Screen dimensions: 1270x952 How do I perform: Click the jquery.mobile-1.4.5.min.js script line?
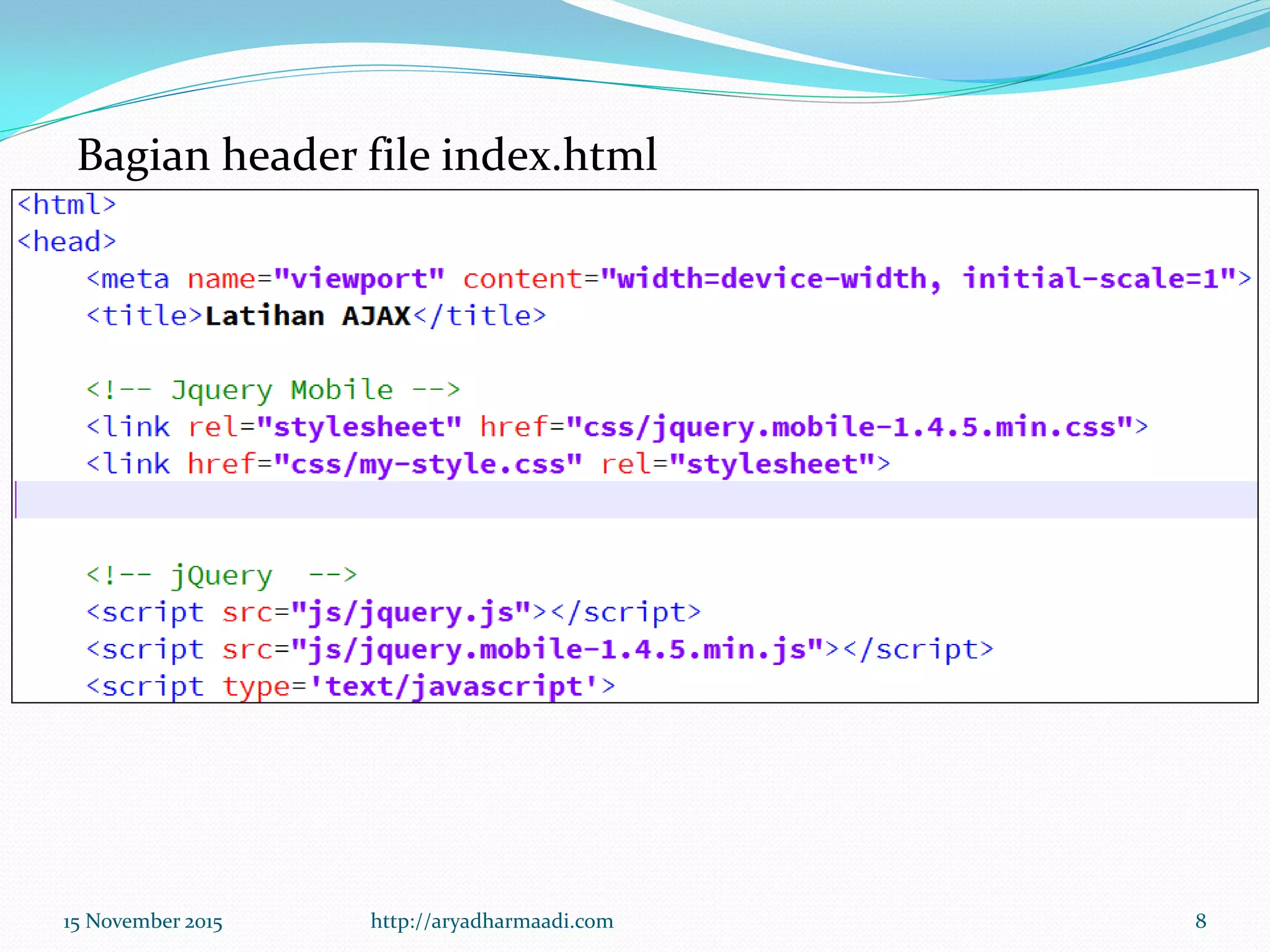540,650
